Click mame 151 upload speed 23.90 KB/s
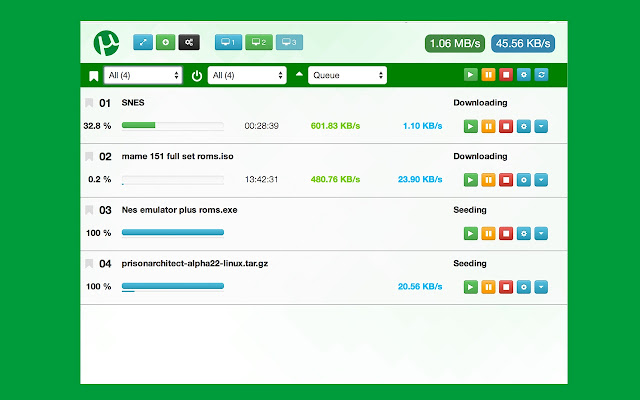Viewport: 640px width, 400px height. [420, 179]
